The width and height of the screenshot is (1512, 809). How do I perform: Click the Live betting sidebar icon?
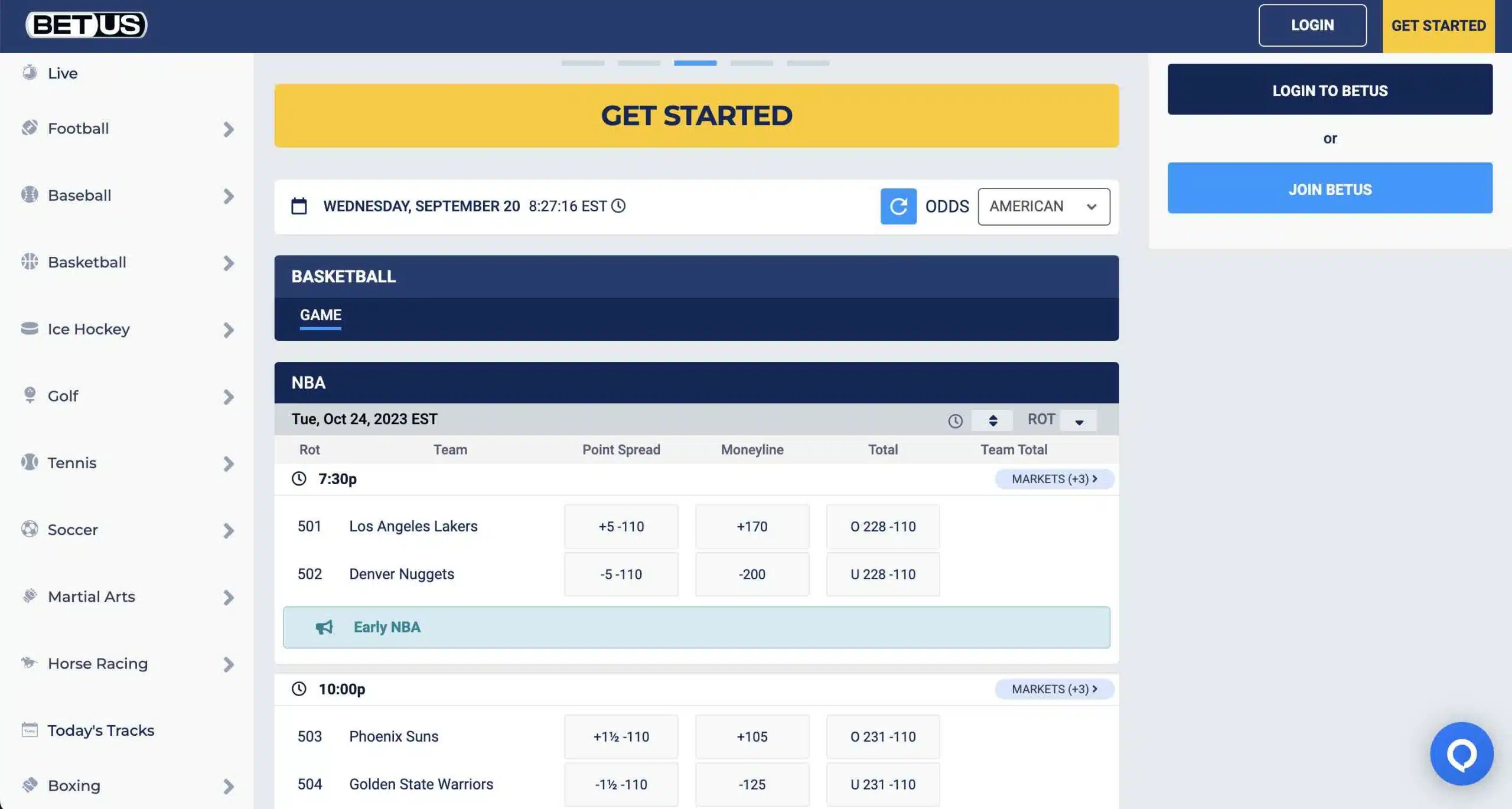29,71
